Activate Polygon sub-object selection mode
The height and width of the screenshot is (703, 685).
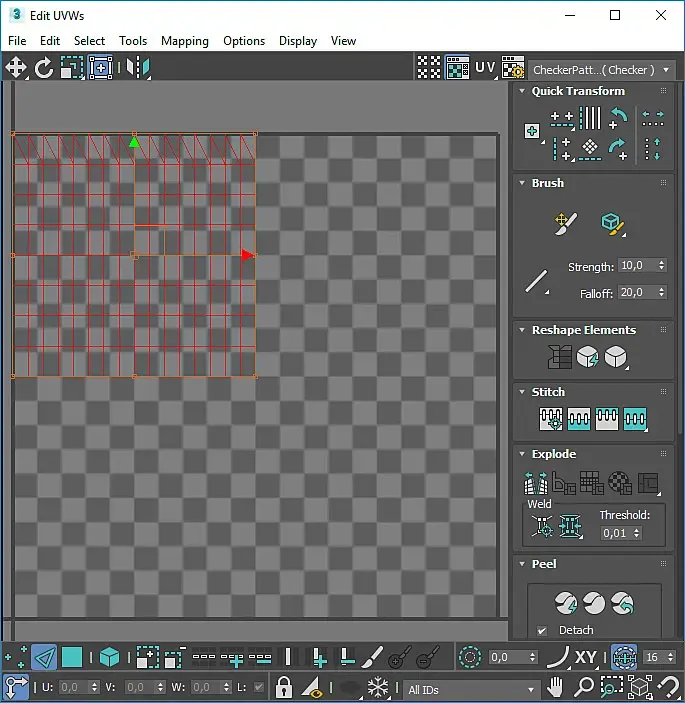[72, 657]
